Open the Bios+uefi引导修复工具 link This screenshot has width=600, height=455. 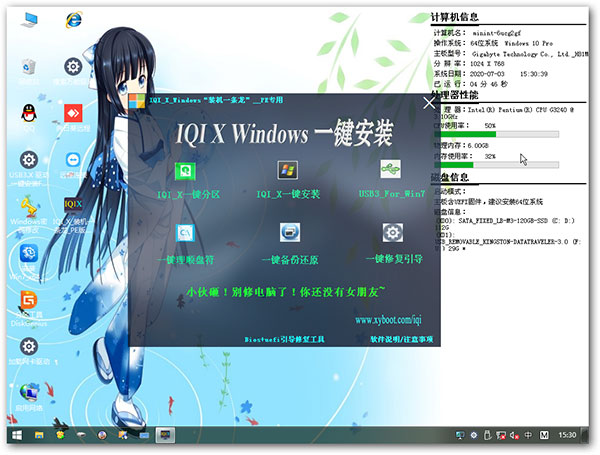tap(284, 340)
